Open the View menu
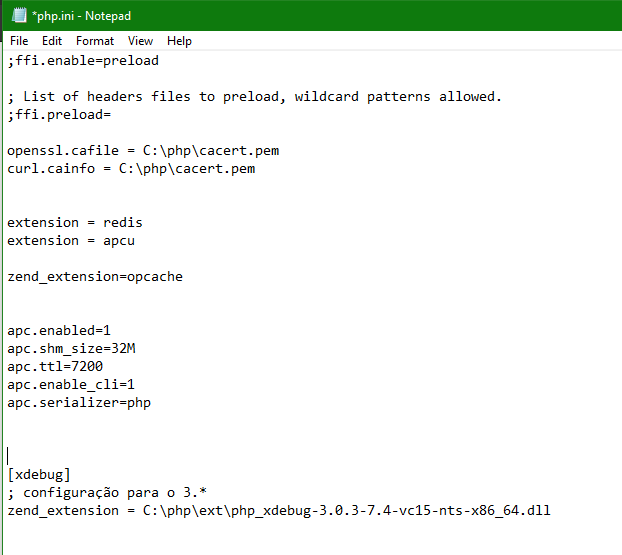 click(140, 41)
